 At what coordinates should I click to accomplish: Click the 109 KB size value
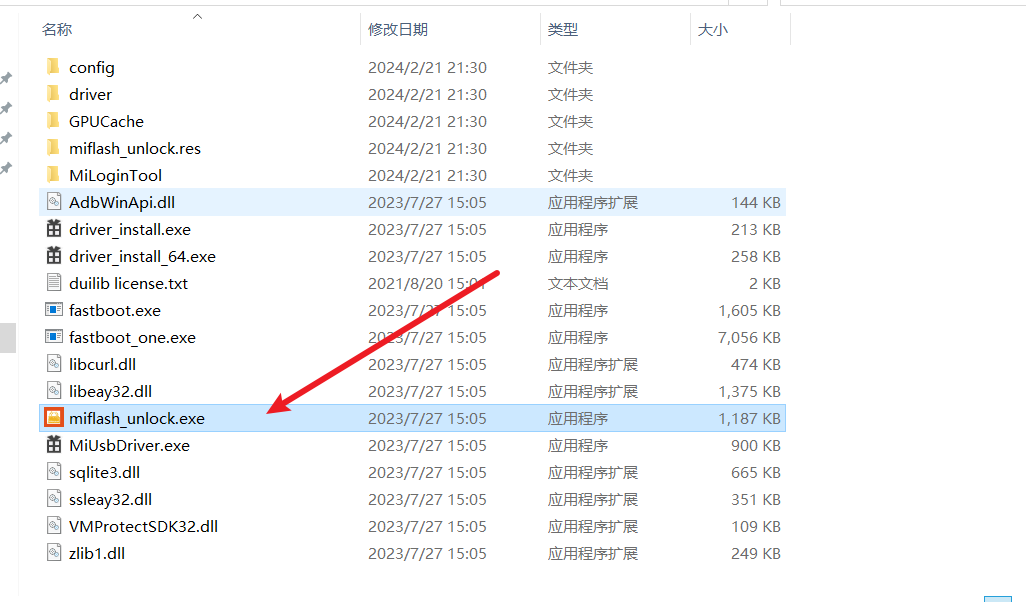756,526
